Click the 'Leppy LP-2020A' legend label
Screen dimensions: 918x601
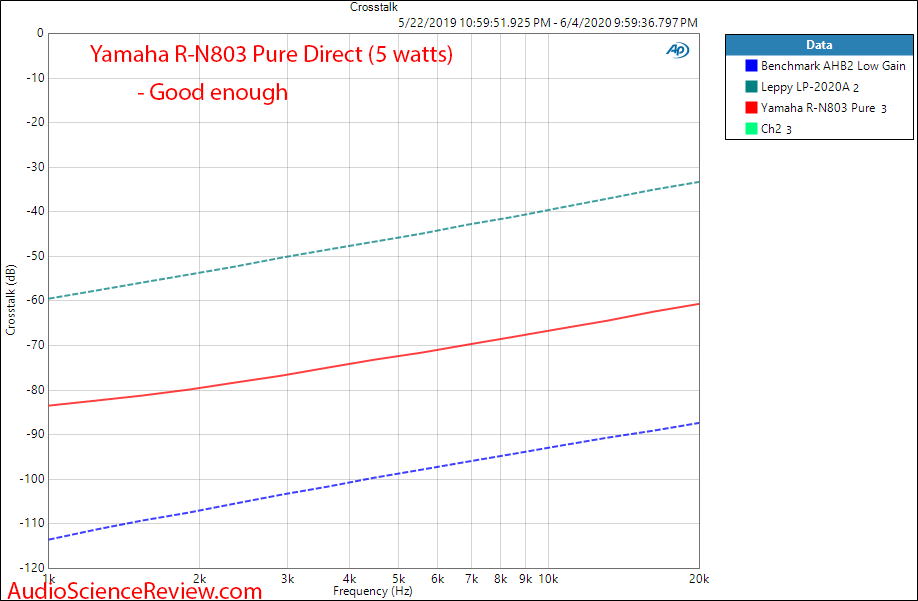tap(806, 87)
